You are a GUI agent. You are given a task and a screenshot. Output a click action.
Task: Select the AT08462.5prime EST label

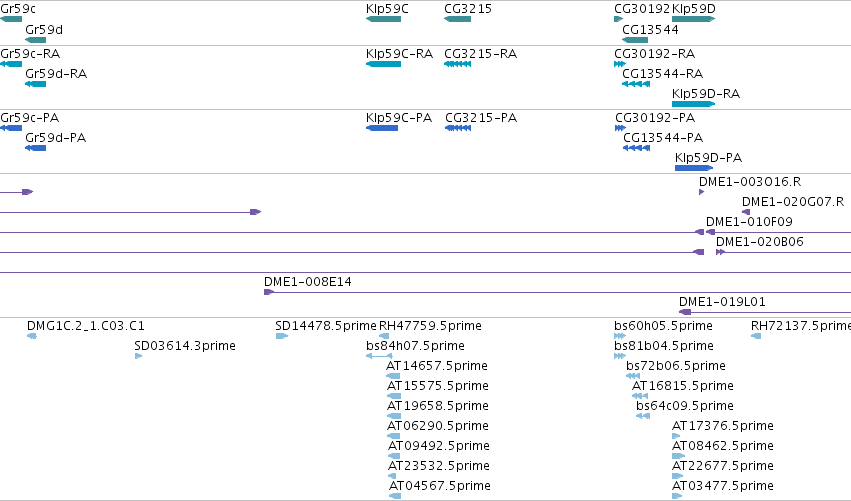tap(723, 447)
